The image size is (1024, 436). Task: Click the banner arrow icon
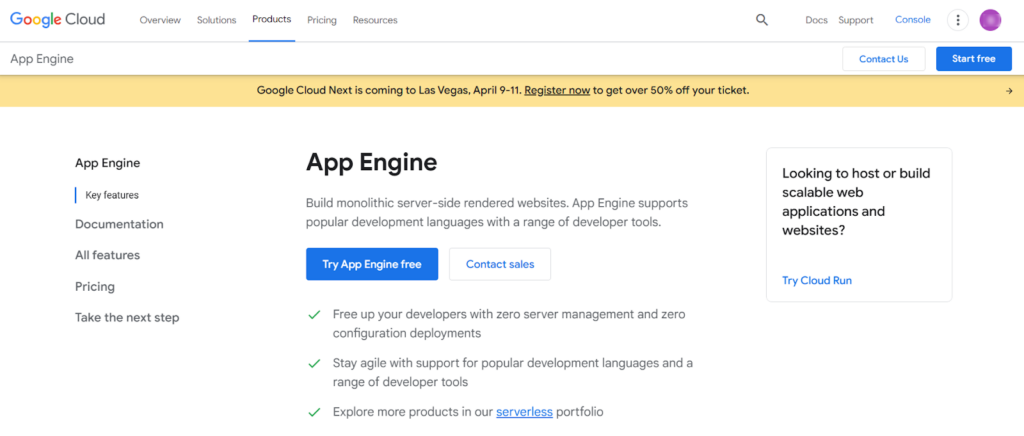(1009, 91)
